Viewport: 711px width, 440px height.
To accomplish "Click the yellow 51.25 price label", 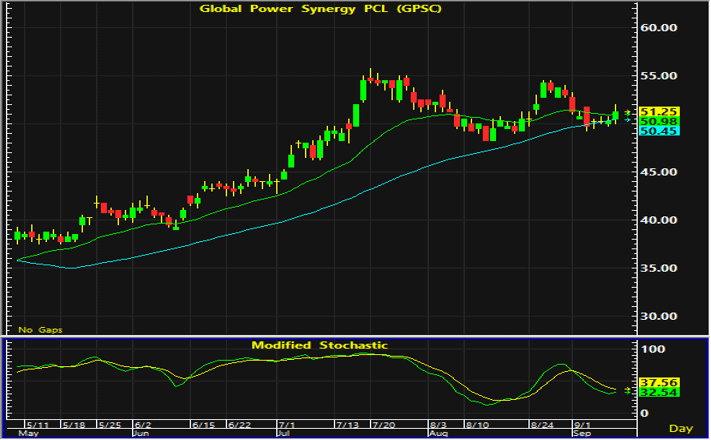I will (659, 112).
